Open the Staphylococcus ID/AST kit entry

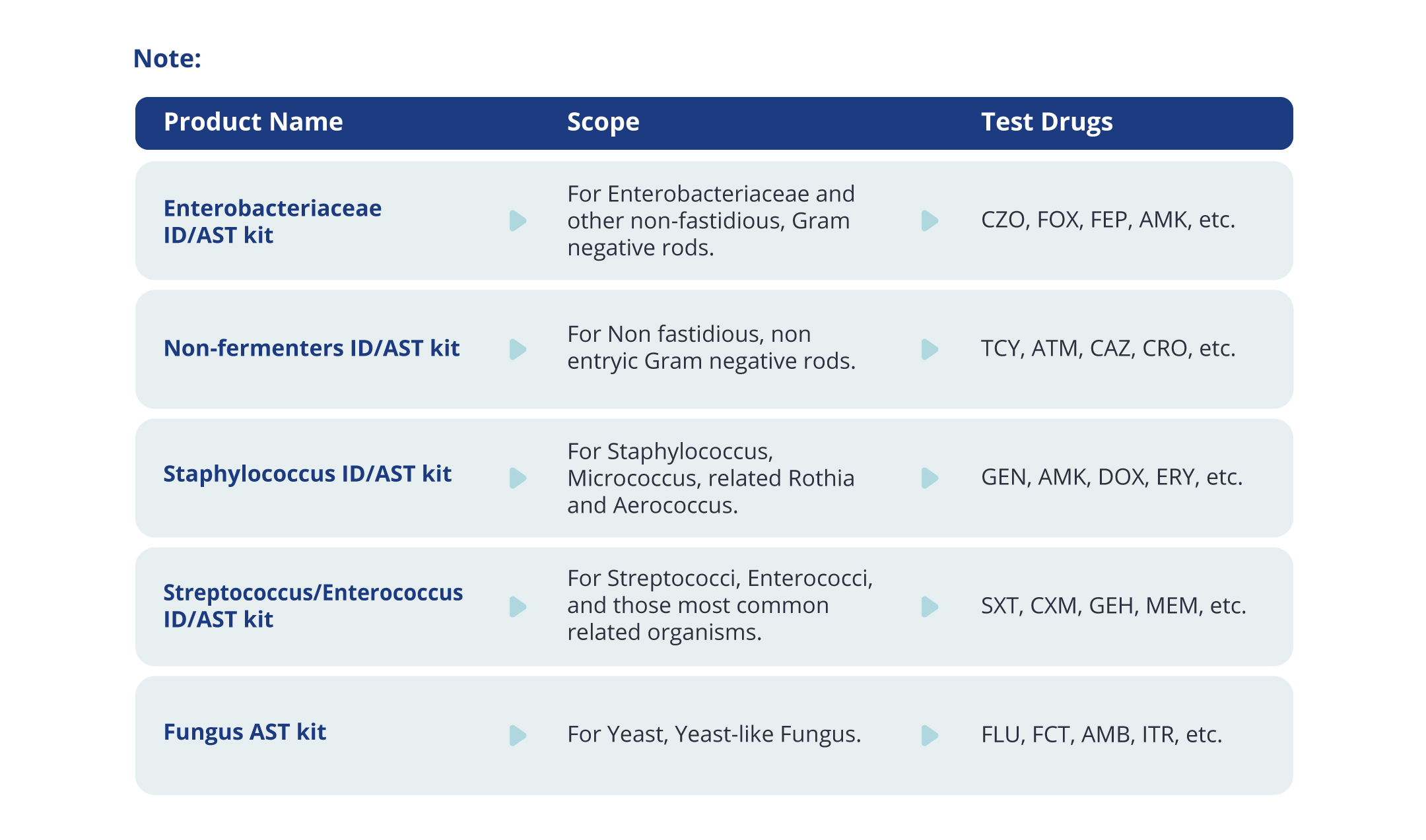click(x=307, y=474)
